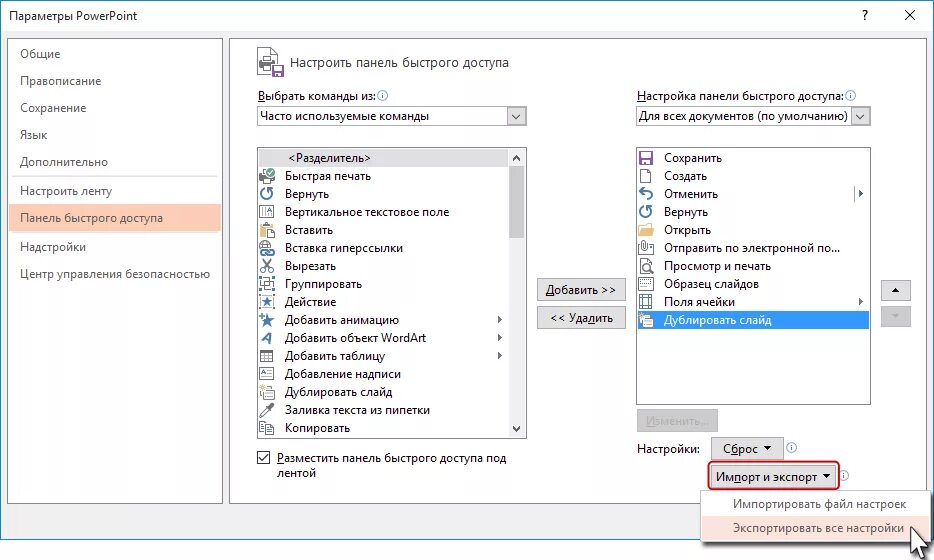Toggle 'Разместить панель быстрого доступа под лентой' checkbox

tap(263, 458)
